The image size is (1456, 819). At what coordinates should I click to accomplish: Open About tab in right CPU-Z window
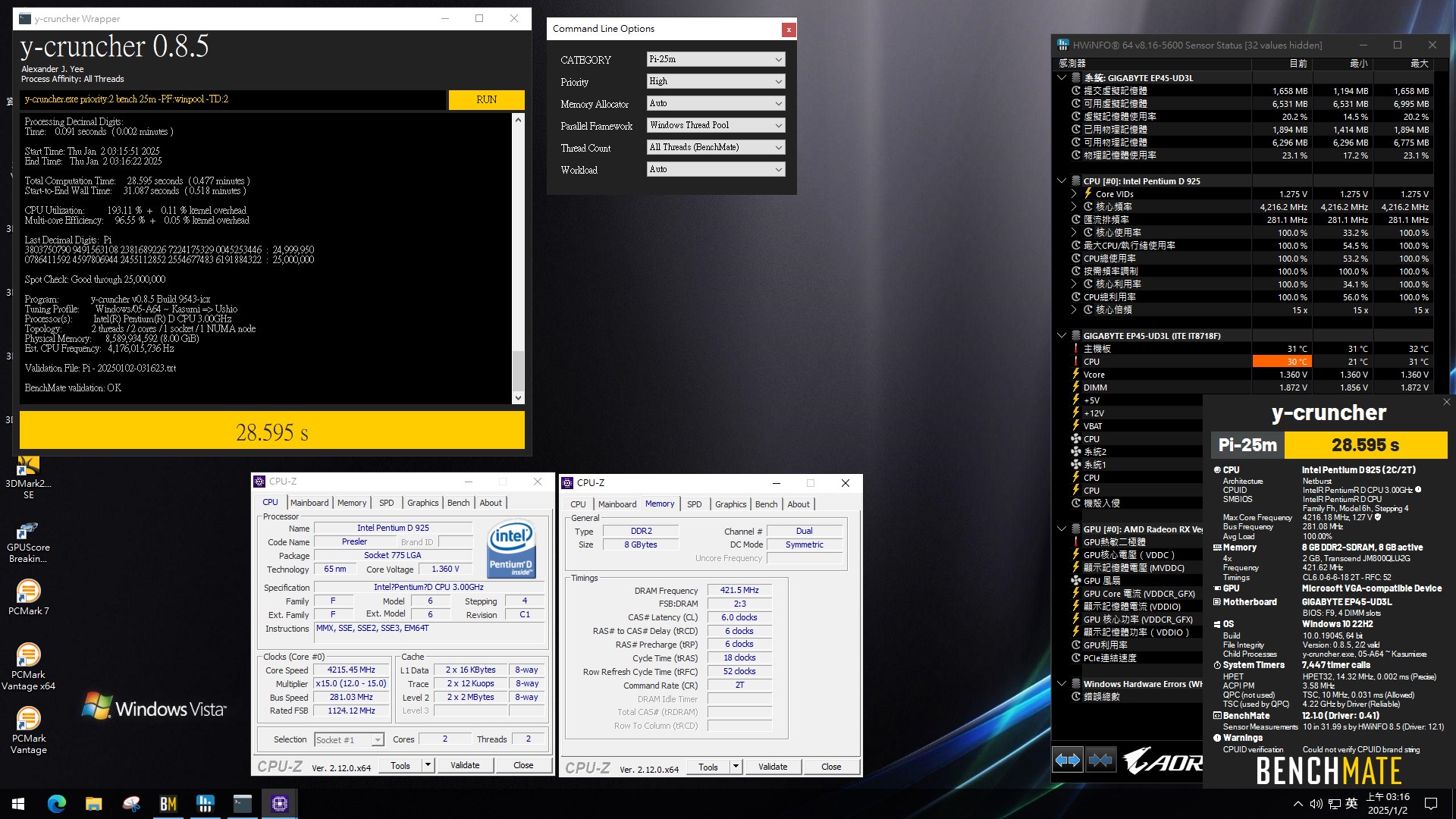(798, 504)
